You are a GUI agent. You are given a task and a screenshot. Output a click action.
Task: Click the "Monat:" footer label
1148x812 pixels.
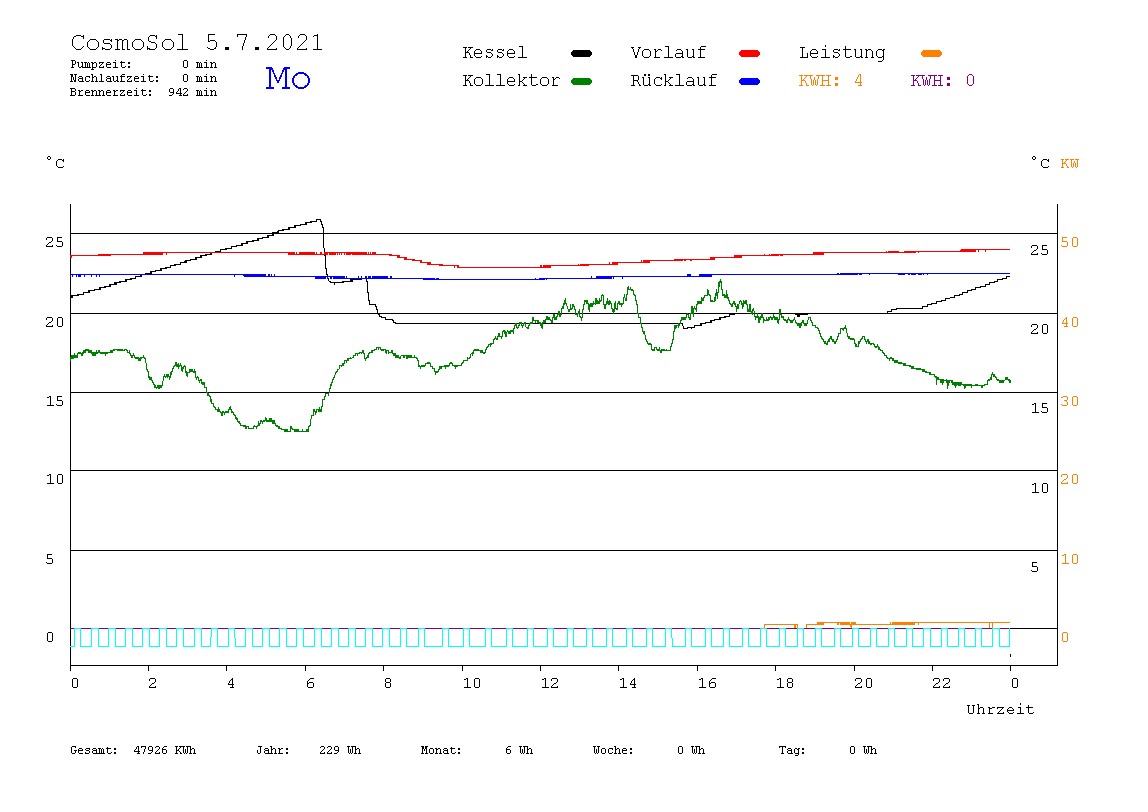pos(441,750)
